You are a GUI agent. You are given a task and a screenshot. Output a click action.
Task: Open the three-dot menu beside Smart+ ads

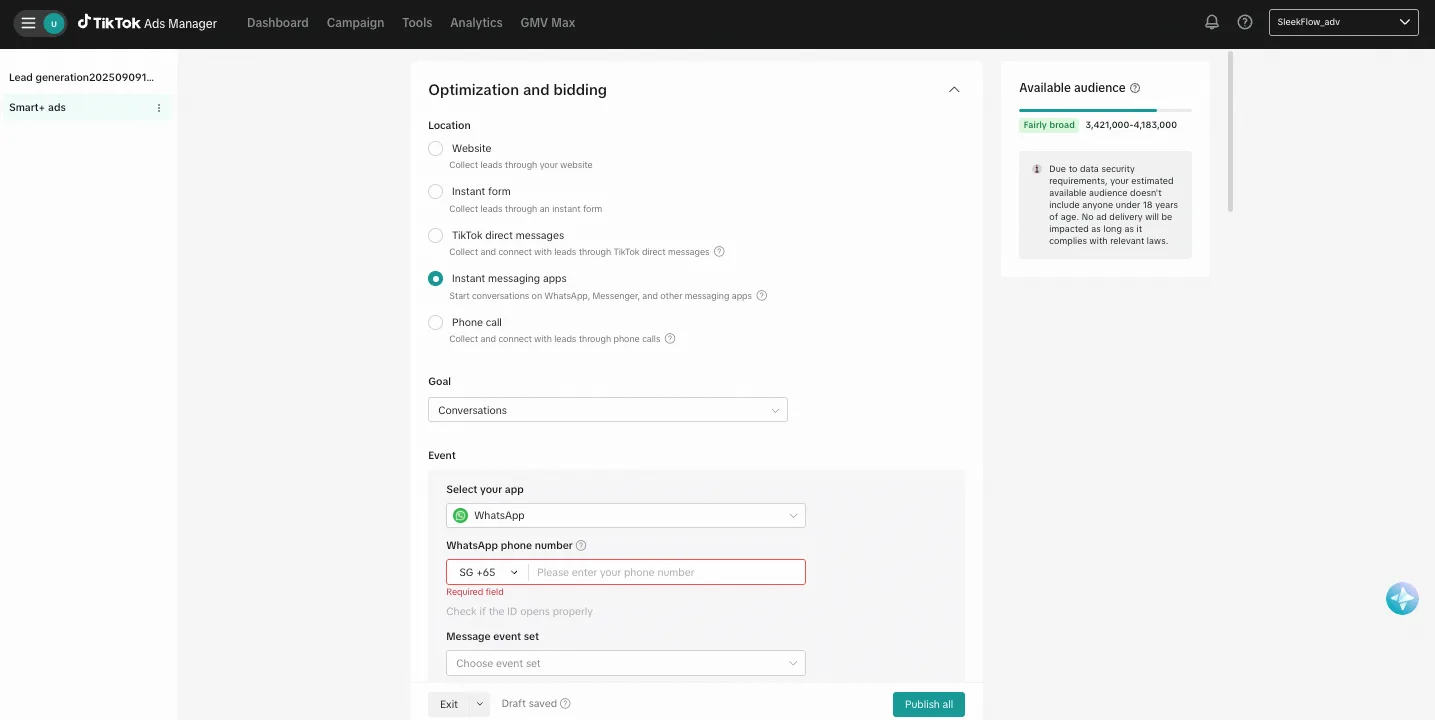coord(158,107)
